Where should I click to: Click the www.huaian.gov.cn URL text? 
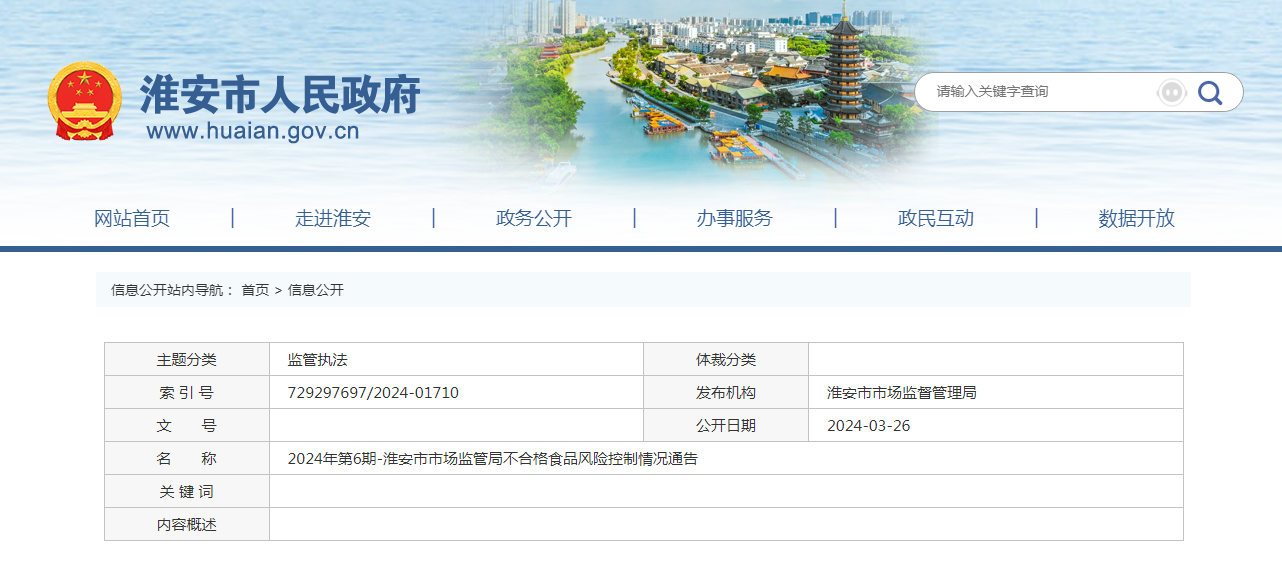tap(253, 131)
